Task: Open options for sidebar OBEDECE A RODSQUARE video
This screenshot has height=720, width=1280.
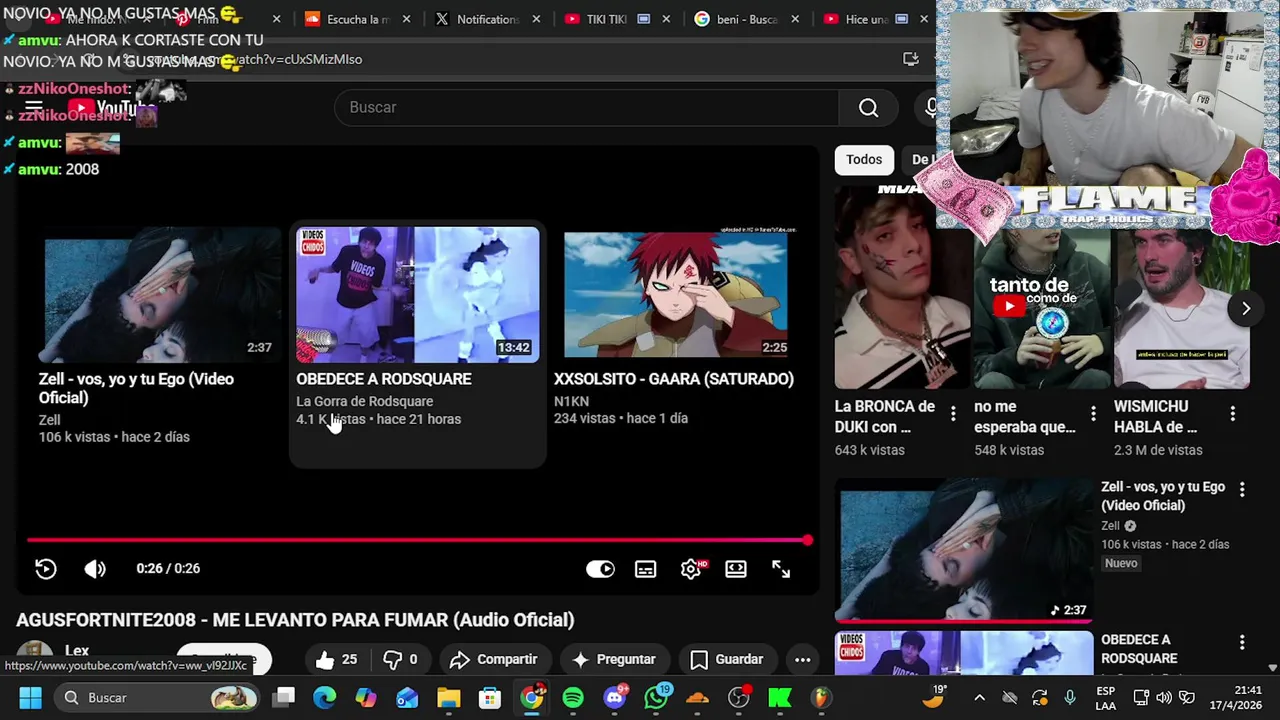Action: click(1242, 642)
